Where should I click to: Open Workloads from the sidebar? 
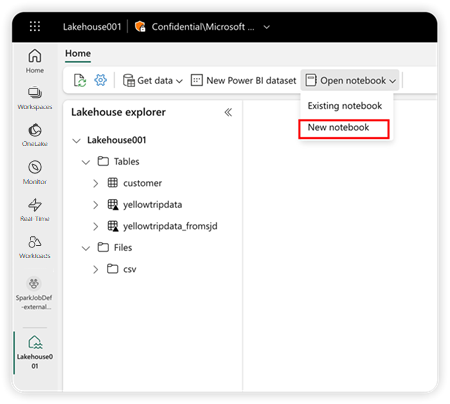[35, 247]
